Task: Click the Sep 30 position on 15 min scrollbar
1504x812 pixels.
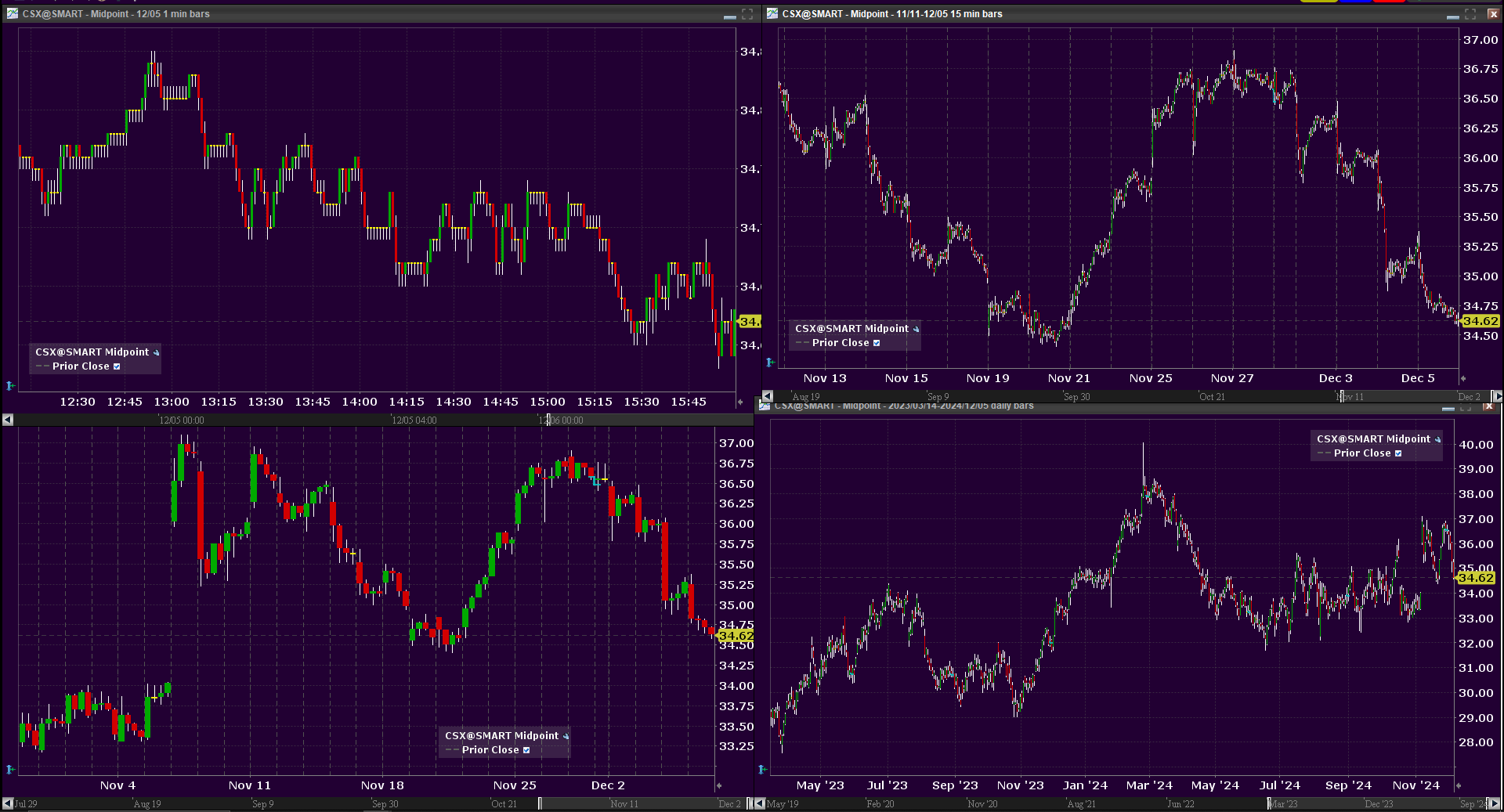Action: click(1076, 397)
